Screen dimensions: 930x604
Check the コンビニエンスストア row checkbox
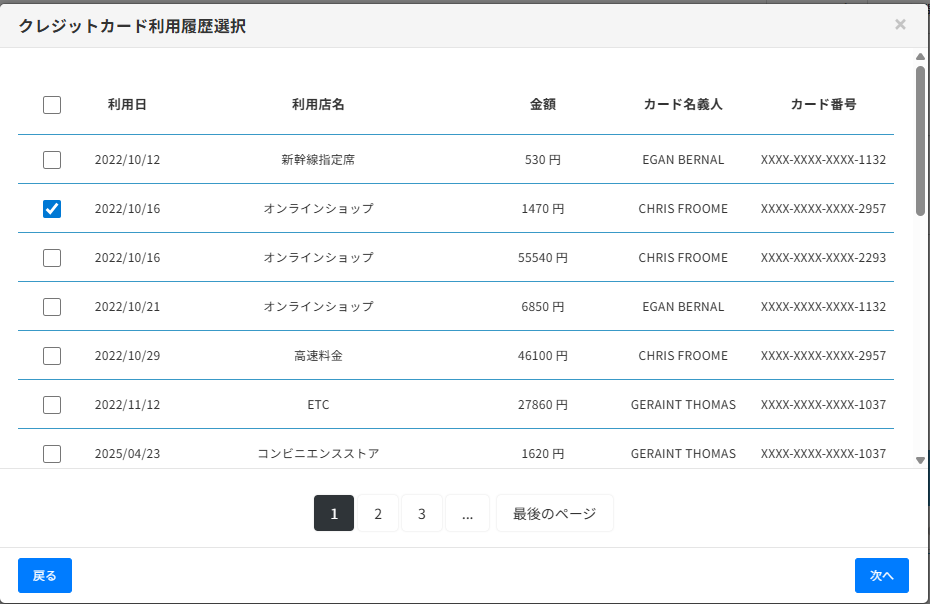pos(51,453)
